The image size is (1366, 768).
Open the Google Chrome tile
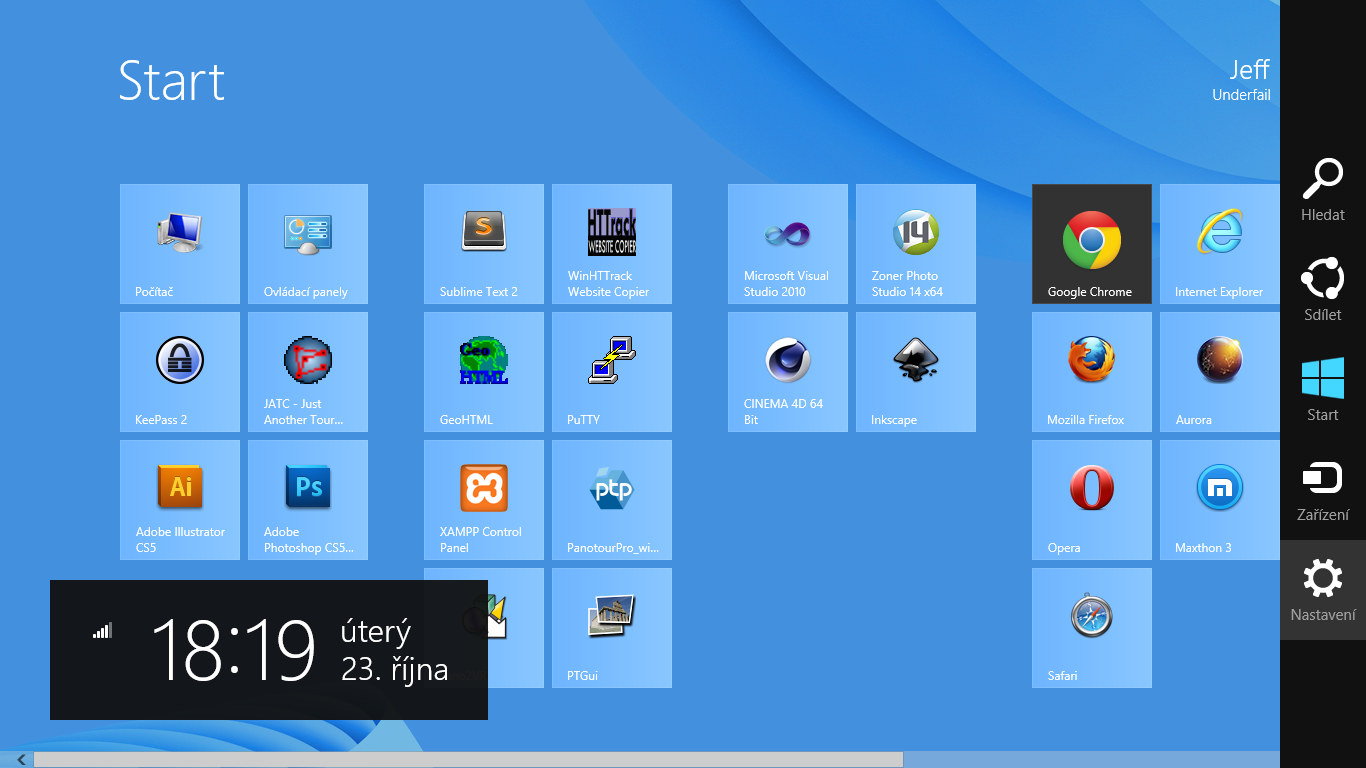pyautogui.click(x=1091, y=243)
